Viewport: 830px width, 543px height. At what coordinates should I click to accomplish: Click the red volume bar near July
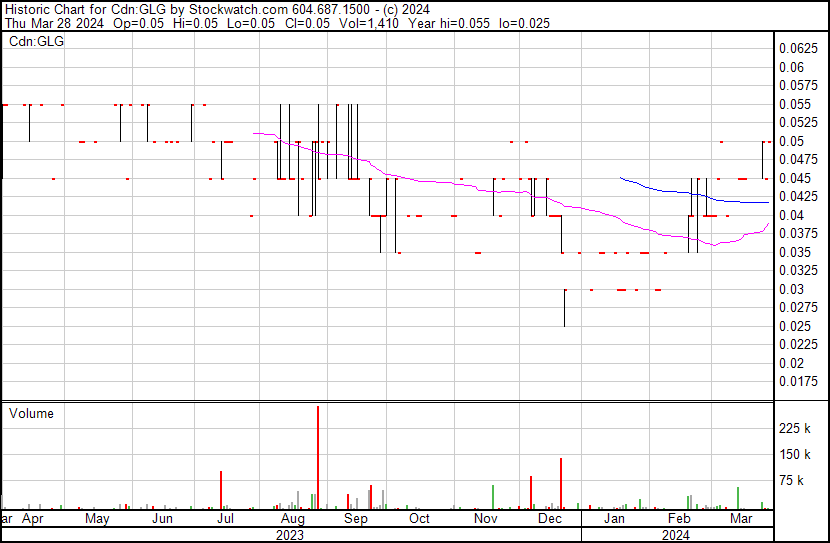(x=221, y=490)
